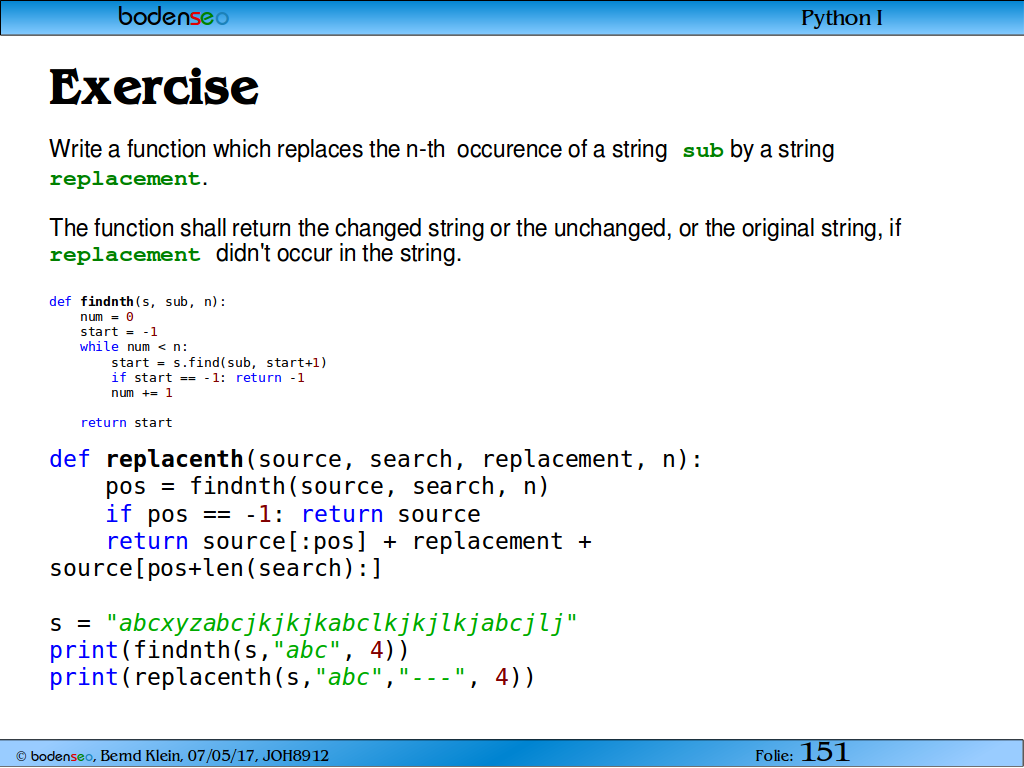Click the line "def replacenth(source, search, replacement, n):"
This screenshot has height=768, width=1024.
(376, 460)
